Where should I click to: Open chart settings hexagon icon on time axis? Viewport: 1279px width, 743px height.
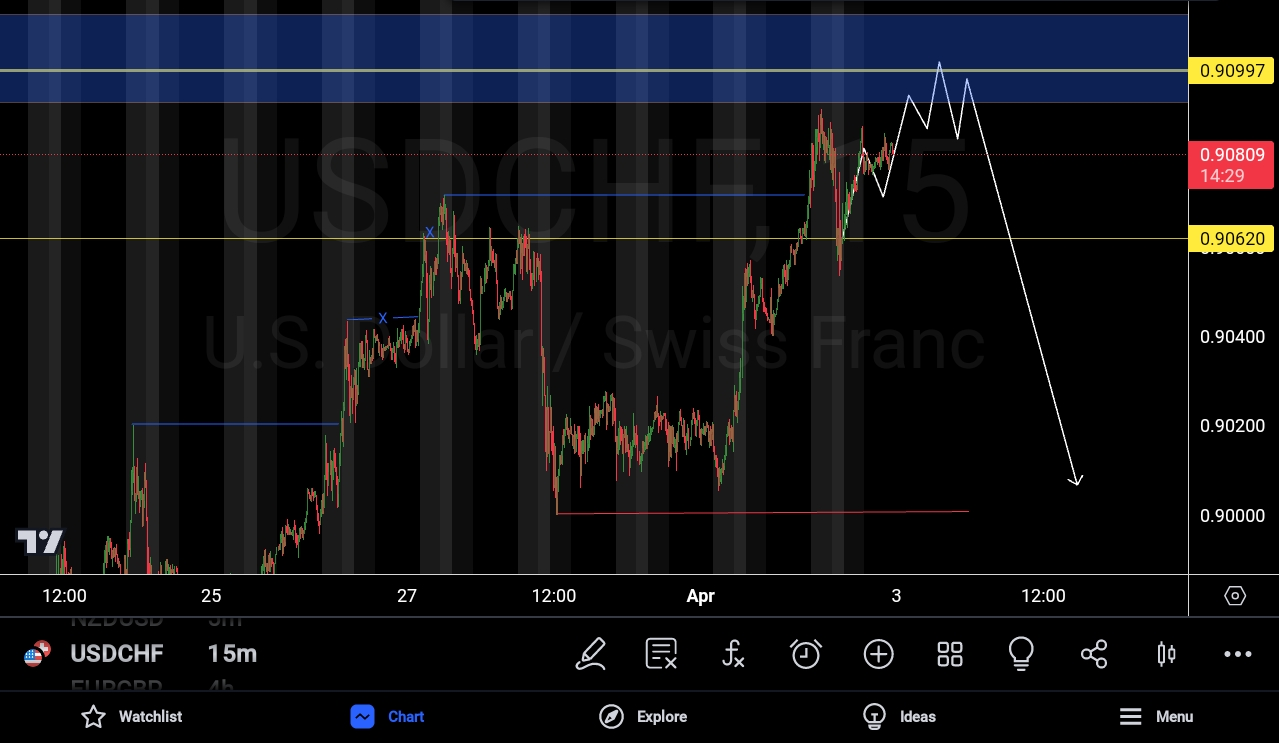1235,596
